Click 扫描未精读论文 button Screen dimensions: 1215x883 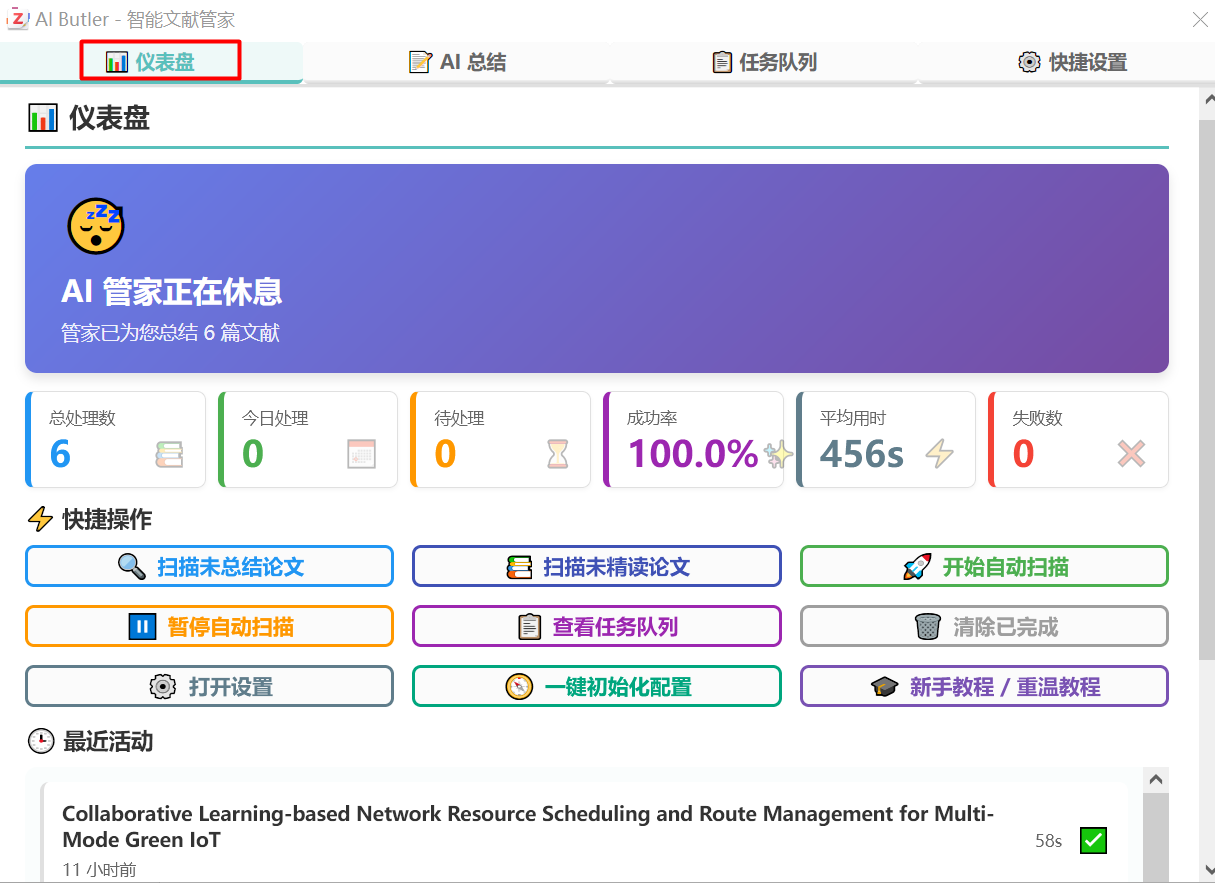coord(596,567)
